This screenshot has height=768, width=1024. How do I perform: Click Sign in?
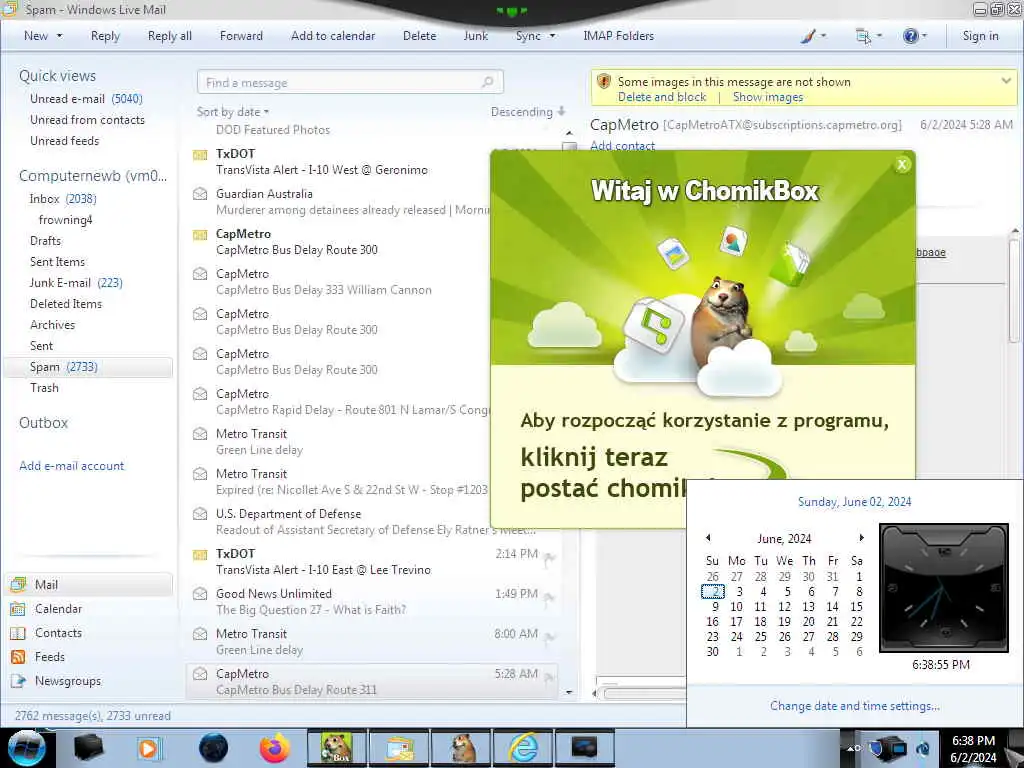tap(980, 36)
